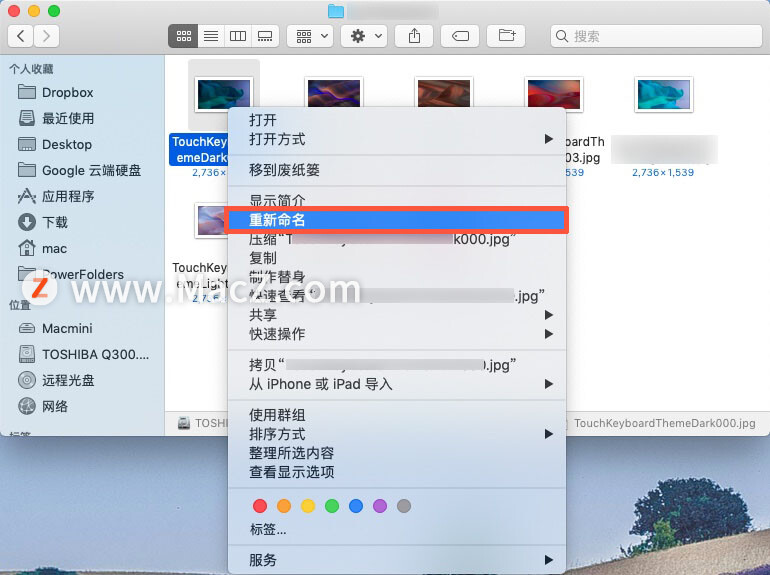Click the new folder toolbar button
Viewport: 770px width, 575px height.
click(x=506, y=36)
